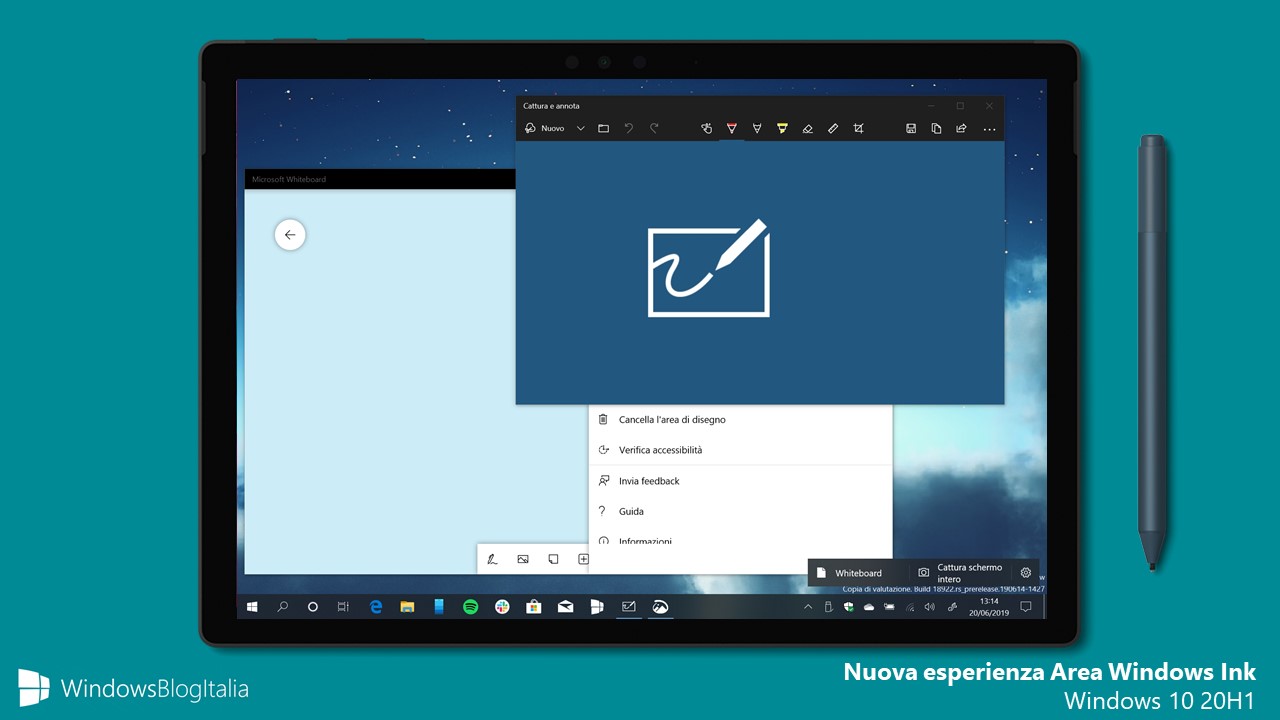Screen dimensions: 1280x720
Task: Toggle the ruler tool
Action: 833,128
